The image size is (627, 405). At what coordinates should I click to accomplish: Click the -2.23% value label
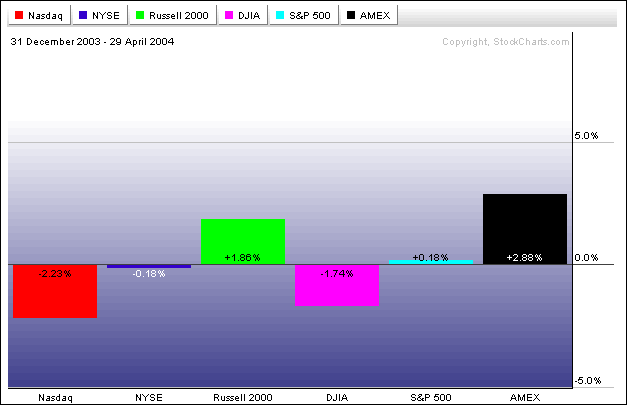tap(55, 273)
